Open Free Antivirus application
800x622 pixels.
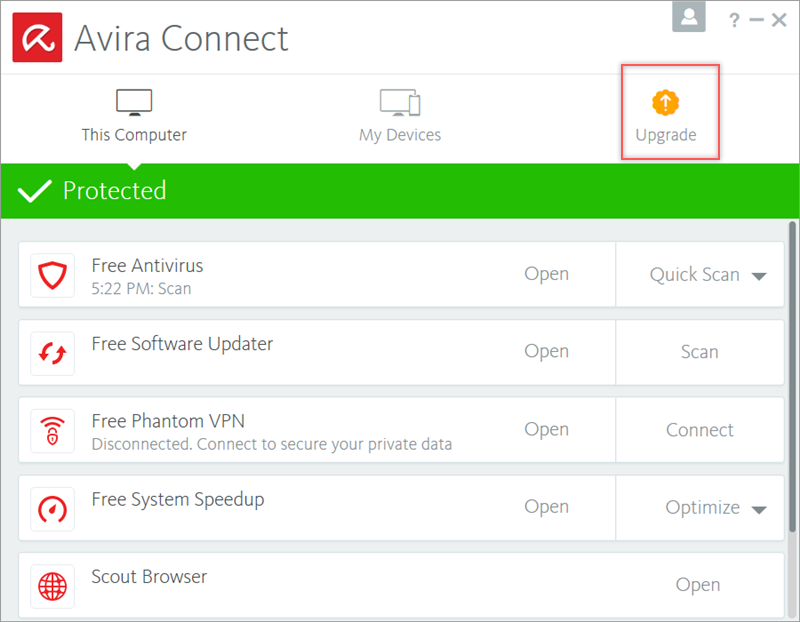click(546, 274)
